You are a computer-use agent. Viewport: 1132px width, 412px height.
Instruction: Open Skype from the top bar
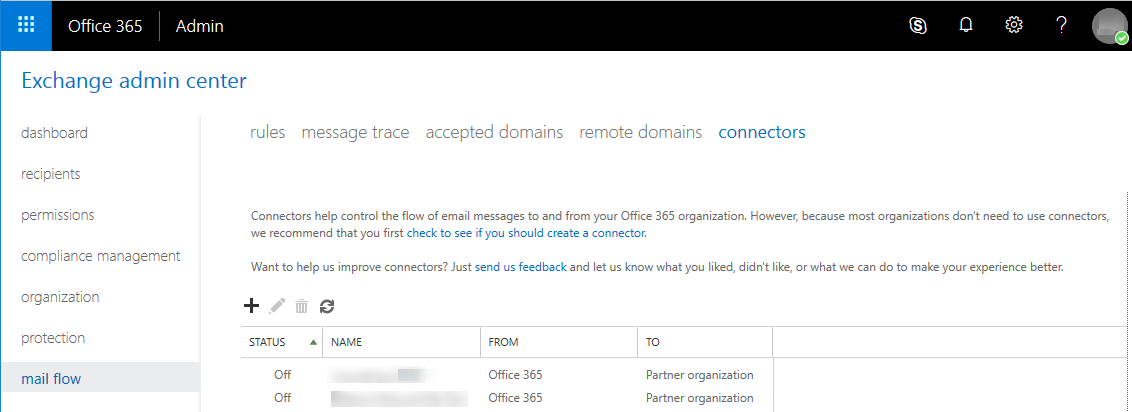[x=918, y=26]
